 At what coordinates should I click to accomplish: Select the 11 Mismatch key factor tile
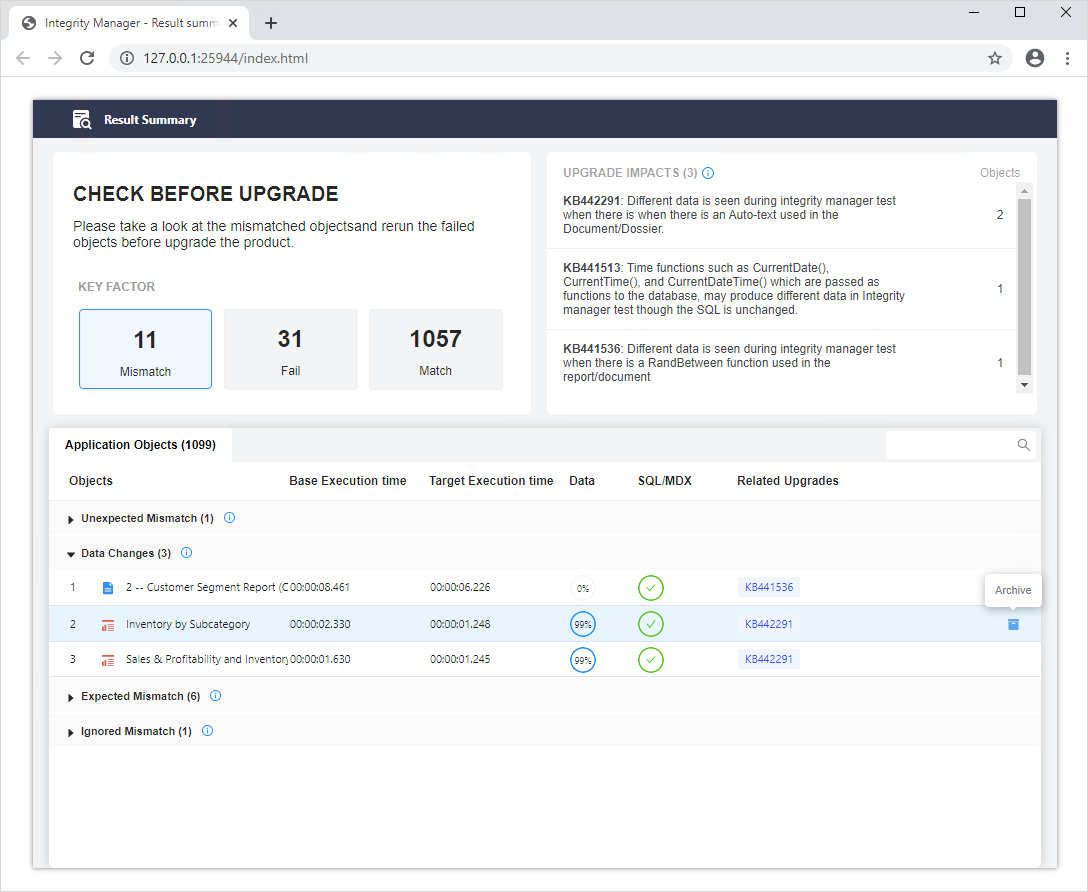click(x=146, y=349)
